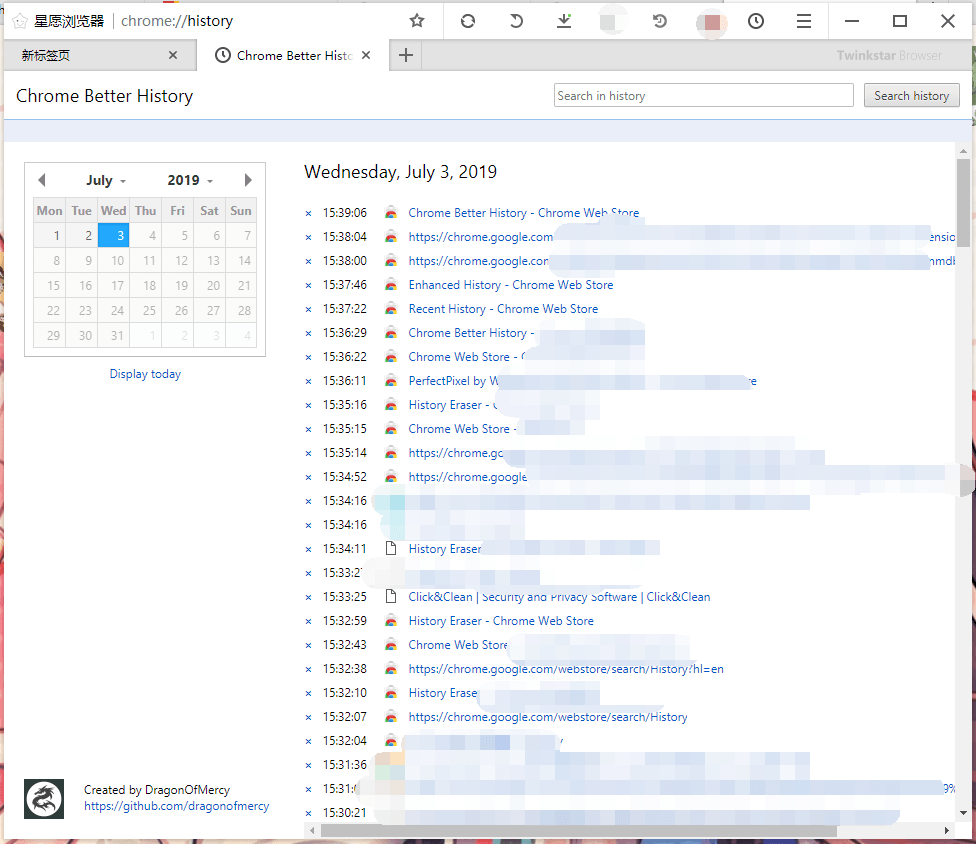Delete the 15:33:25 Click&Clean entry
The width and height of the screenshot is (976, 844).
(x=308, y=598)
